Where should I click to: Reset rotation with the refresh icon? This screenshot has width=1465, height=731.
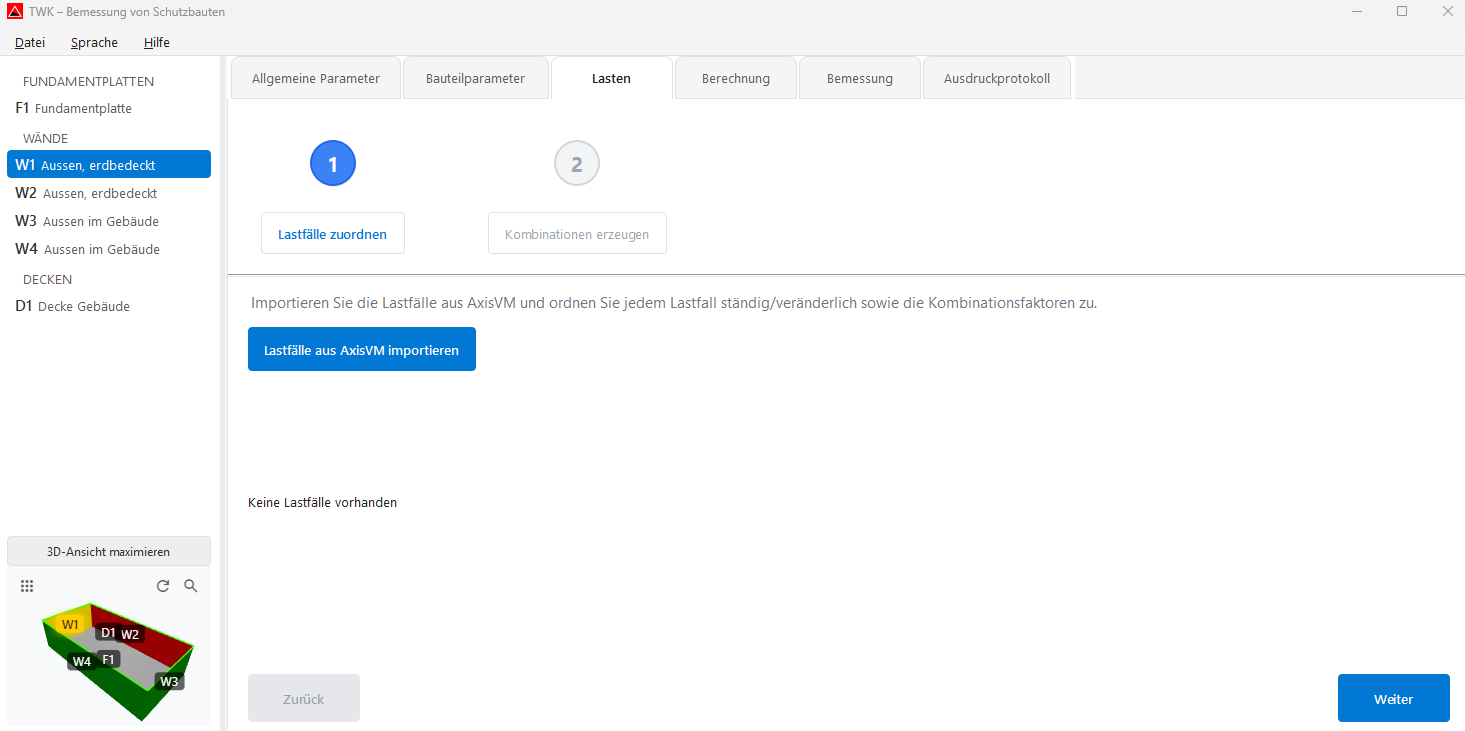click(x=163, y=586)
